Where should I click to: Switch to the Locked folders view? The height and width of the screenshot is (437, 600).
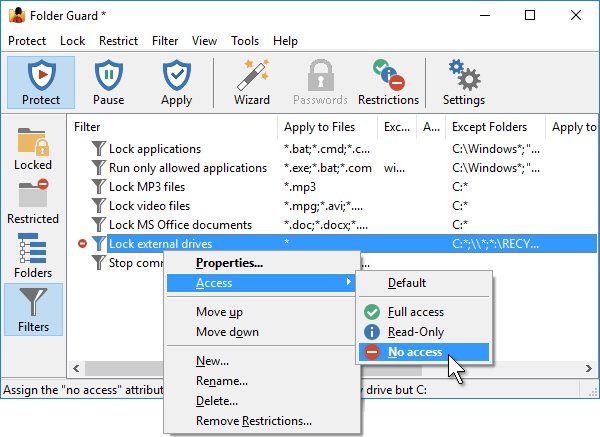tap(33, 148)
